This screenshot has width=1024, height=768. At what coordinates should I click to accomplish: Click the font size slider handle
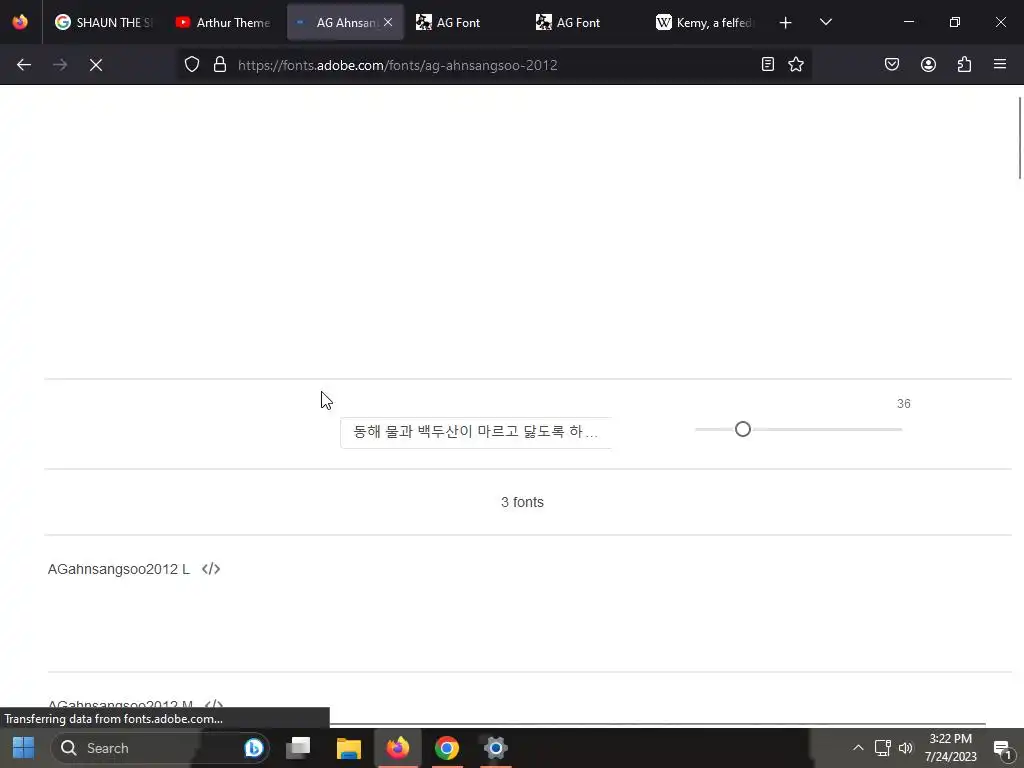[743, 429]
